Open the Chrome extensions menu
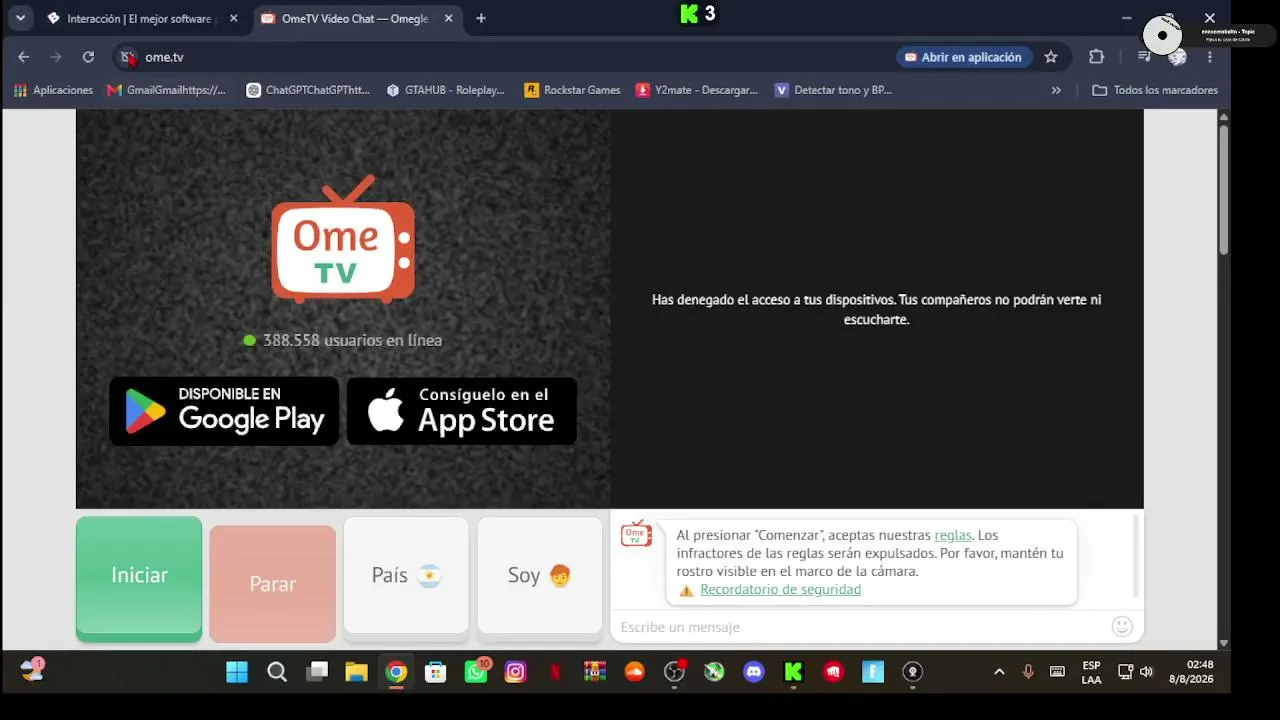 click(x=1096, y=57)
